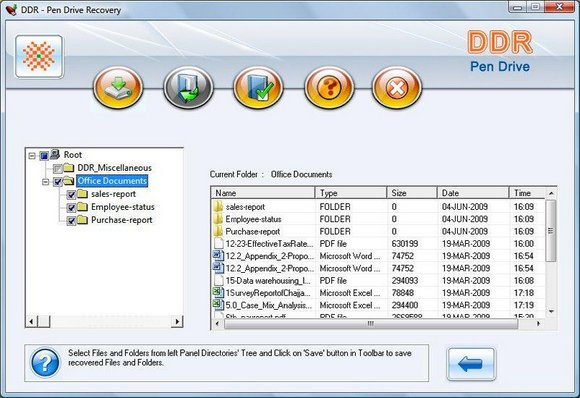Toggle the DDR_Miscellaneous checkbox
Viewport: 580px width, 398px height.
(58, 169)
